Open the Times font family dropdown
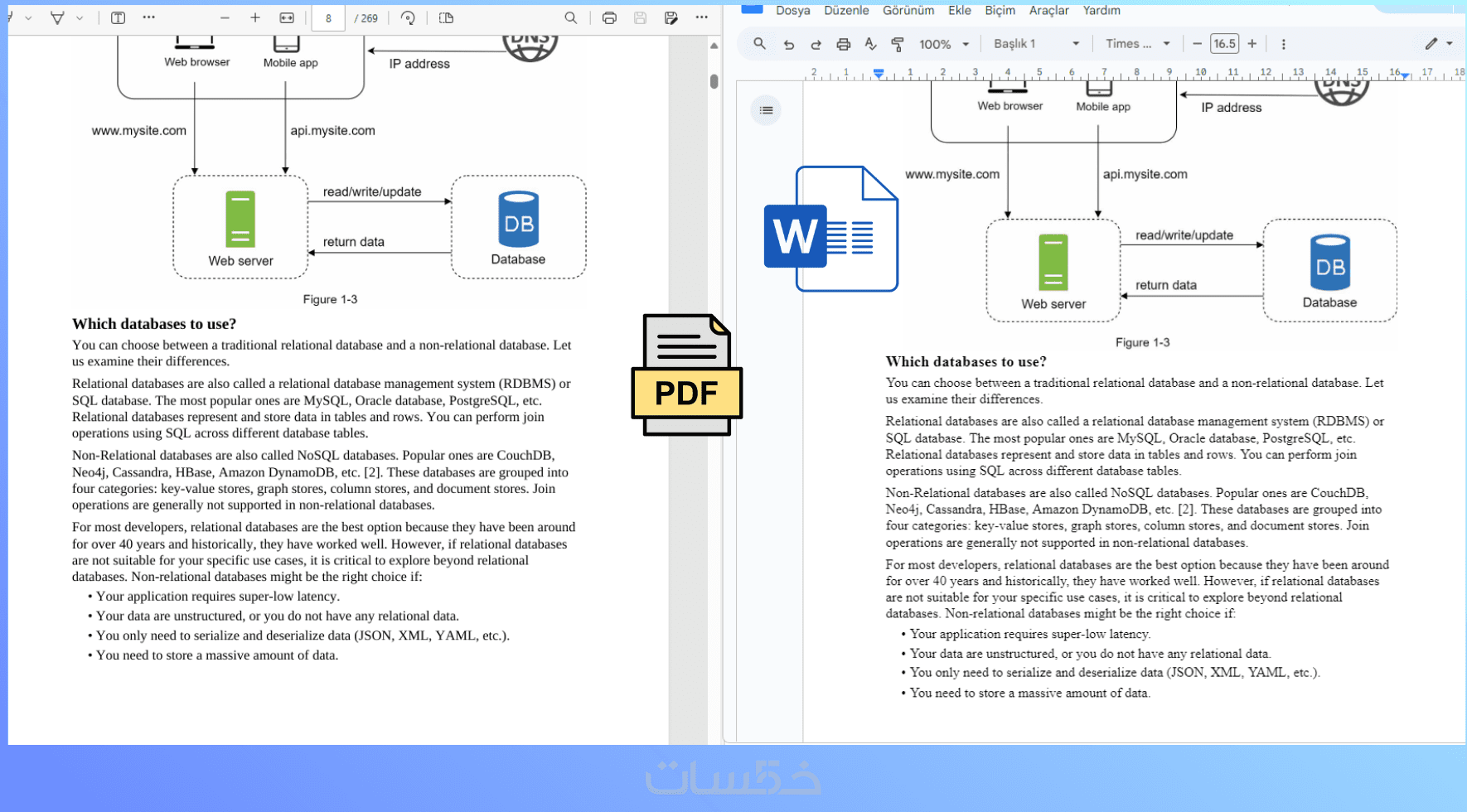The height and width of the screenshot is (812, 1467). tap(1138, 44)
